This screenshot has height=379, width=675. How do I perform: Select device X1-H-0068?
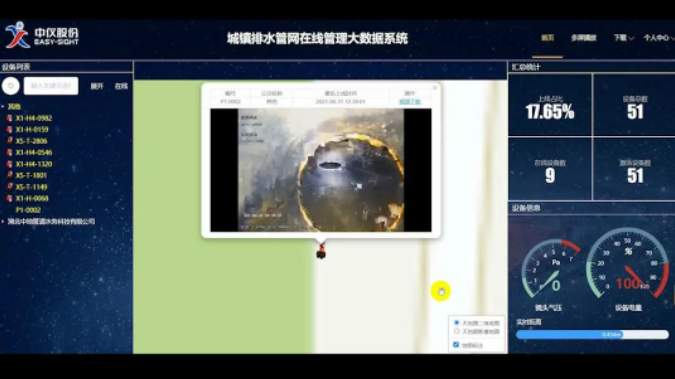pos(32,198)
